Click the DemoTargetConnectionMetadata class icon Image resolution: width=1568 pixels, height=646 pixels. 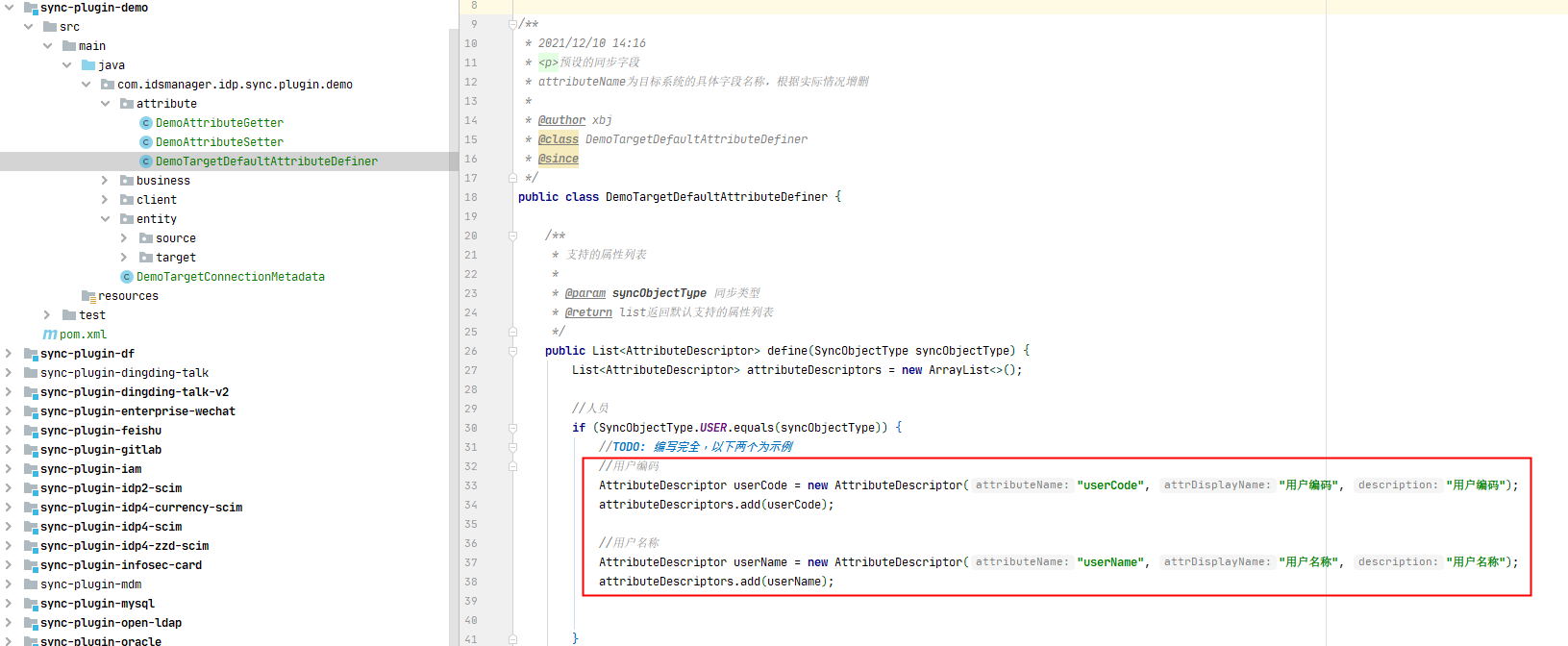[x=127, y=277]
